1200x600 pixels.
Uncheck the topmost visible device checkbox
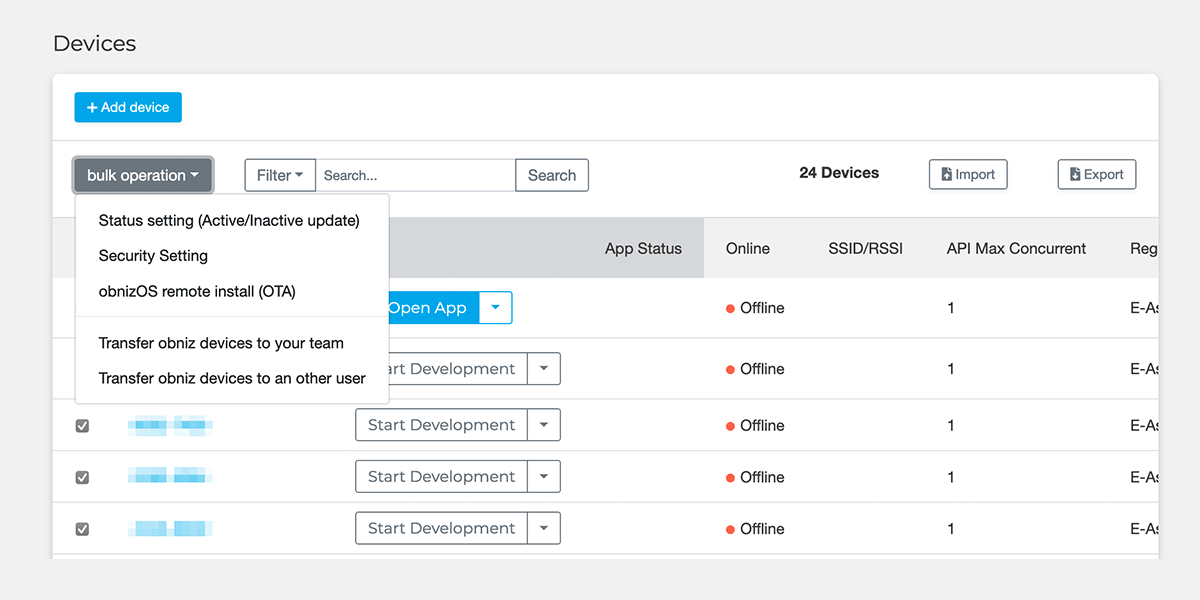(83, 425)
